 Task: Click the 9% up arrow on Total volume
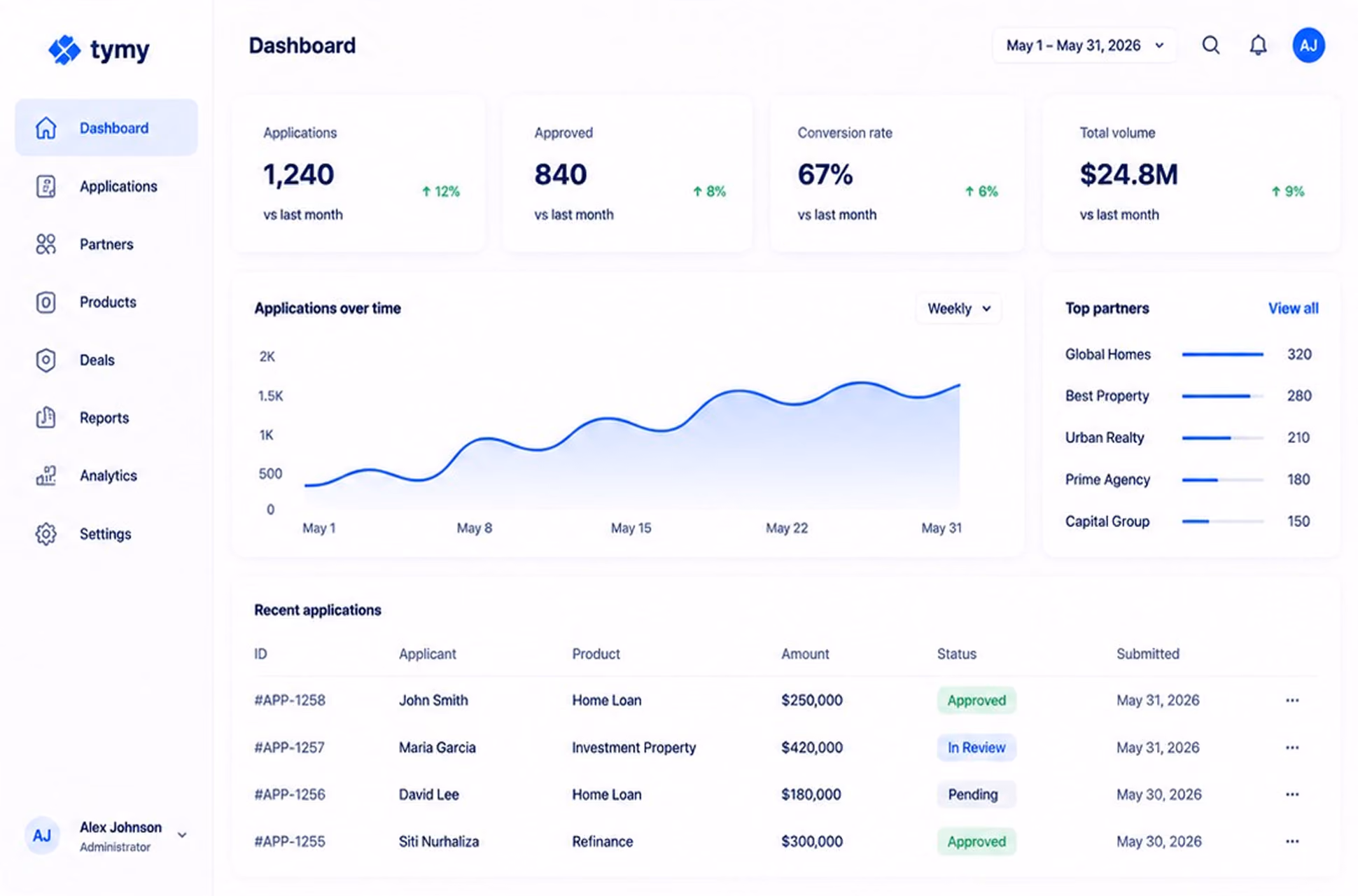pyautogui.click(x=1275, y=191)
